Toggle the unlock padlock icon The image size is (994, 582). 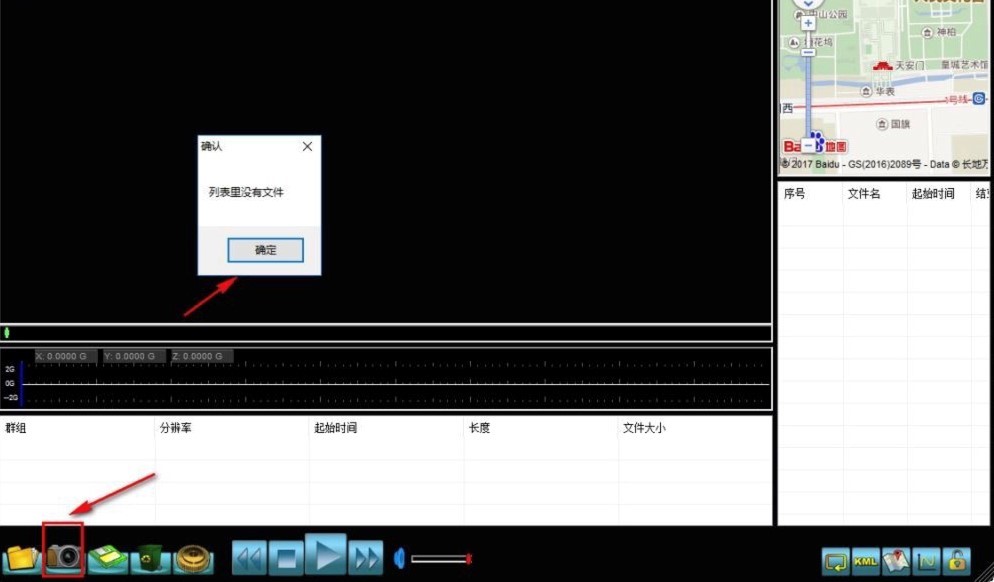[x=957, y=560]
